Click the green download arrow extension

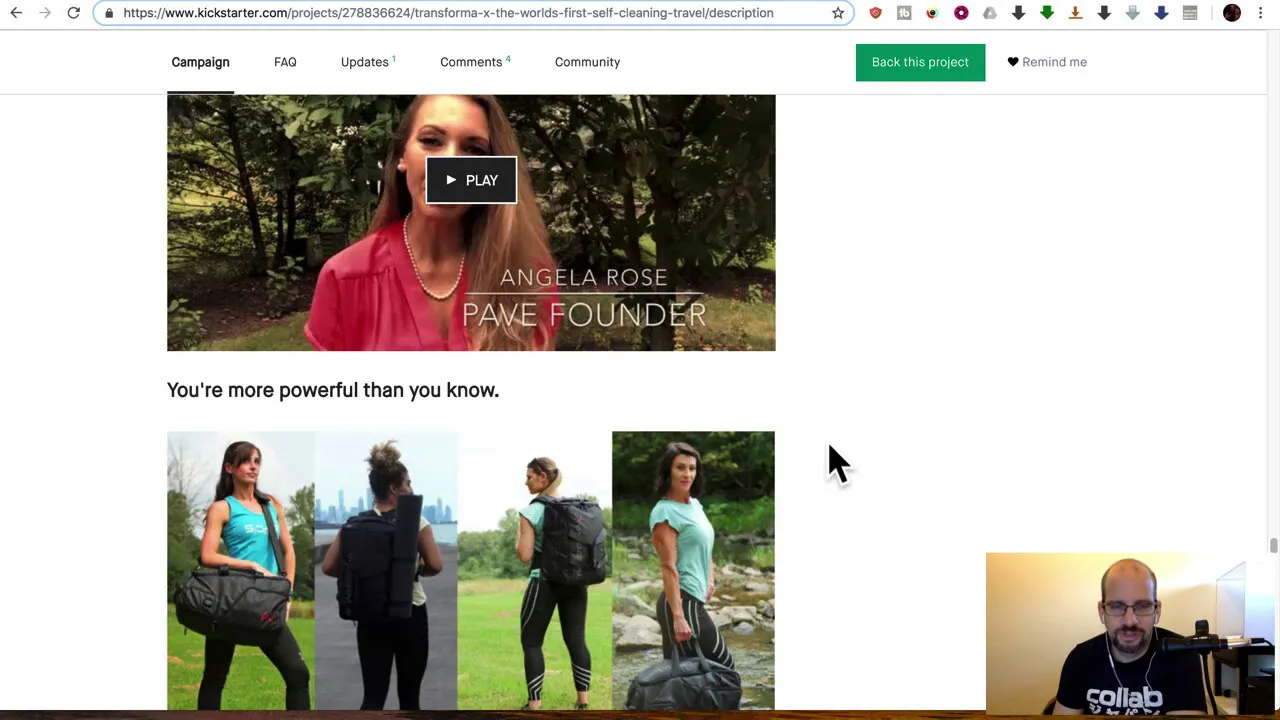coord(1047,13)
